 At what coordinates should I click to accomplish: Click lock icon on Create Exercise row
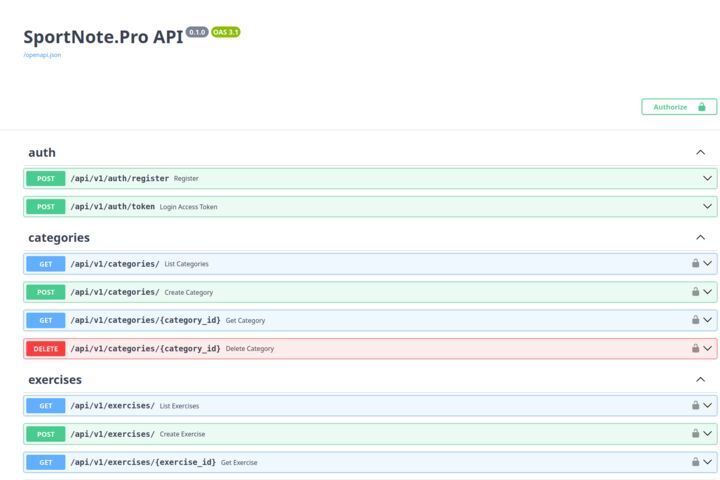click(x=695, y=434)
